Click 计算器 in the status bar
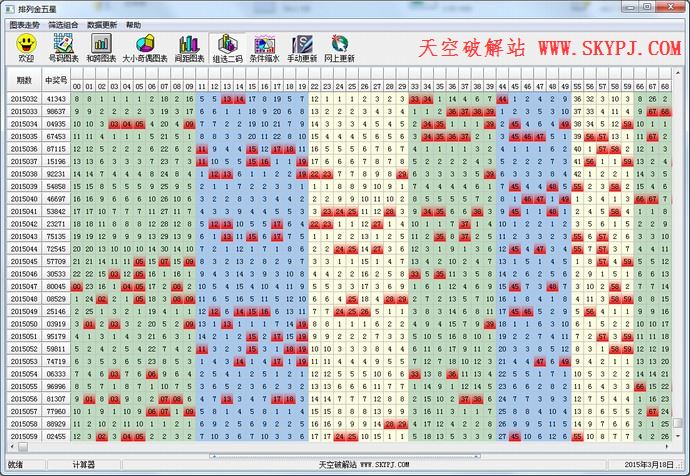The width and height of the screenshot is (690, 476). pyautogui.click(x=84, y=465)
